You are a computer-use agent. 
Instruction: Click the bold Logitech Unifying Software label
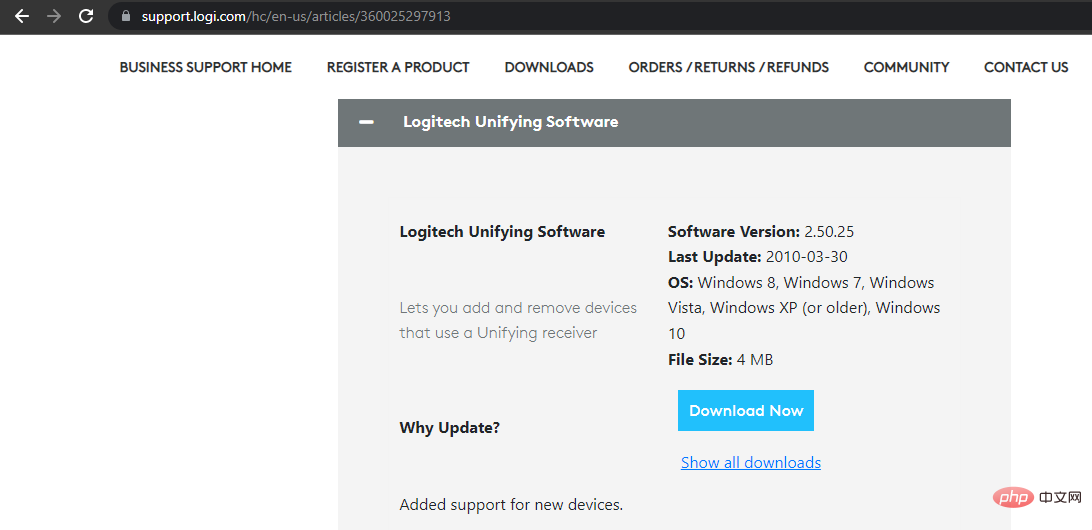[x=502, y=232]
